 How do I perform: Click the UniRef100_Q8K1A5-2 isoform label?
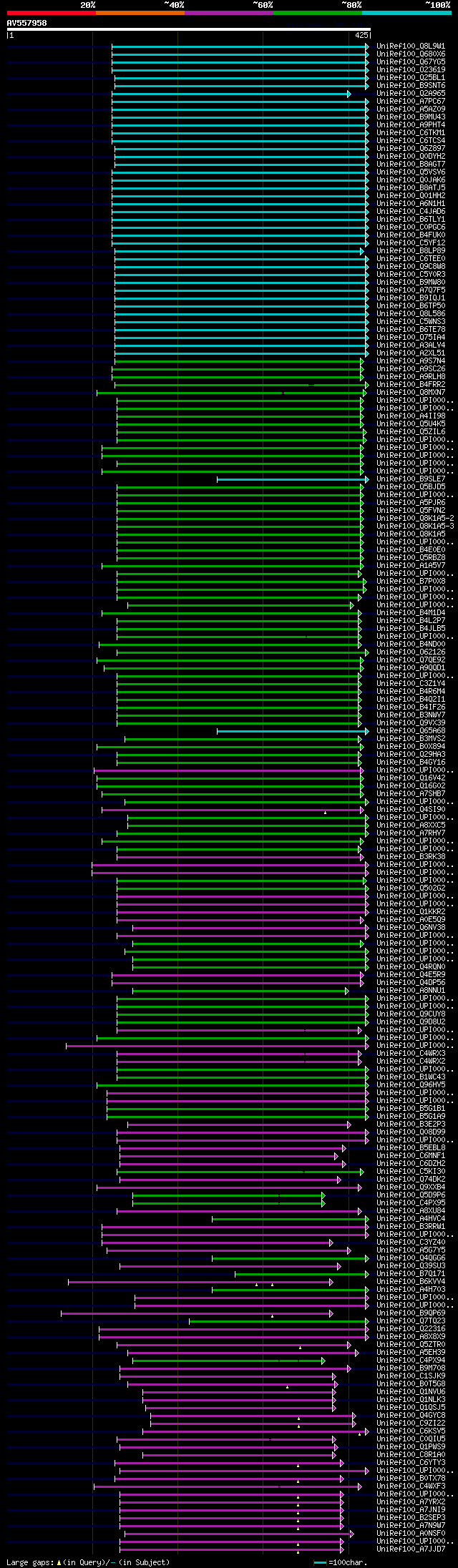[415, 519]
